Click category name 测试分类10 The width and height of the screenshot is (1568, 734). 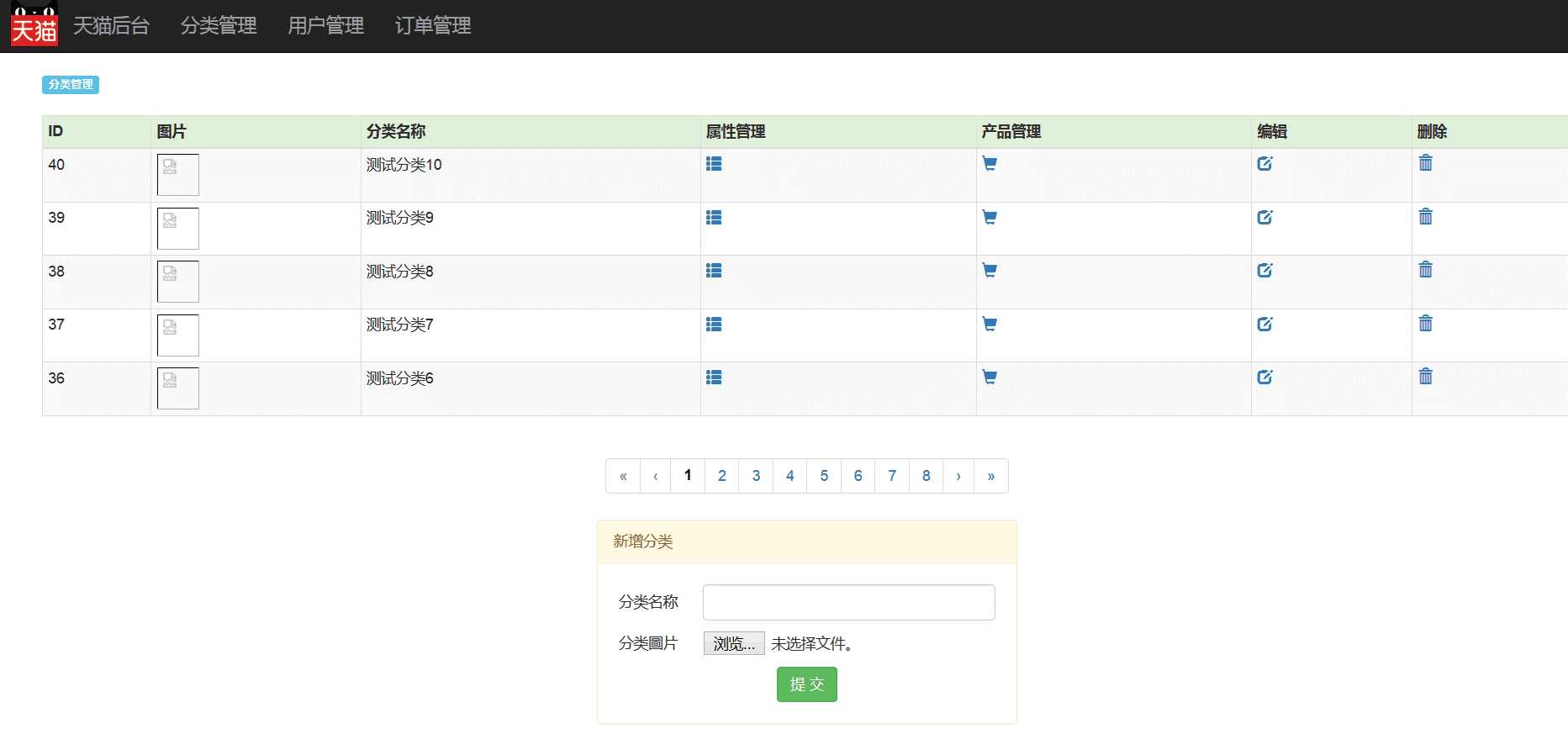404,165
